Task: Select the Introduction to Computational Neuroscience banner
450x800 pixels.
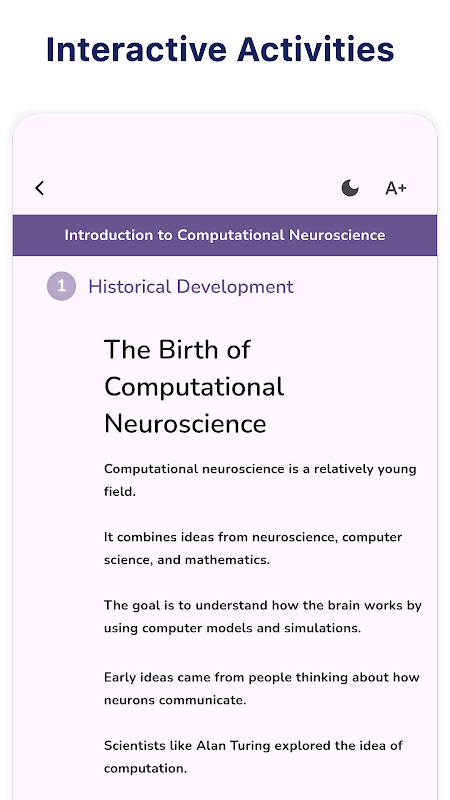Action: [x=225, y=235]
